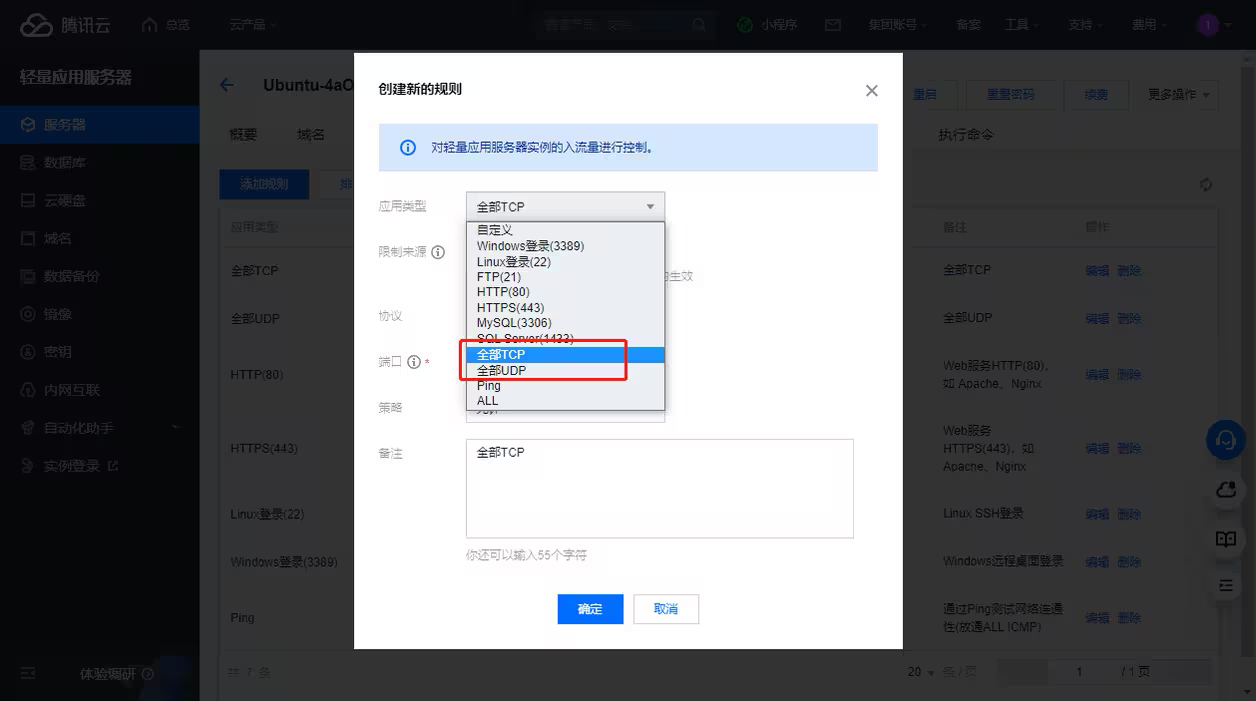Open 服务器 in the left sidebar
1256x701 pixels.
click(x=100, y=125)
